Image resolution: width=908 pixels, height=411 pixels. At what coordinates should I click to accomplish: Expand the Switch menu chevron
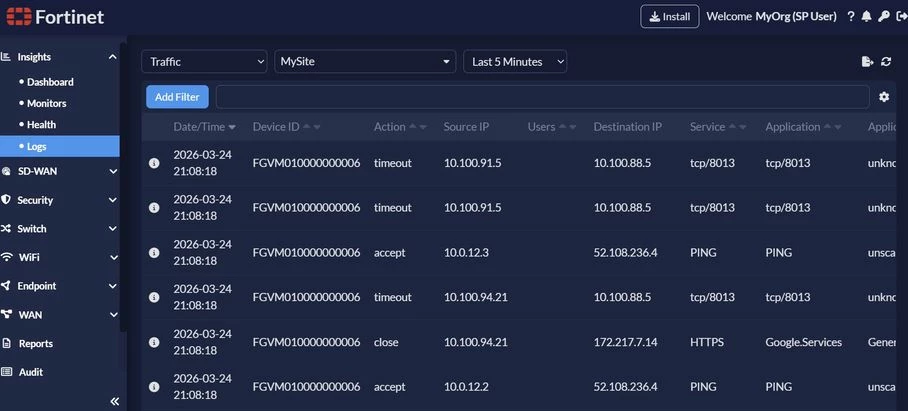113,229
